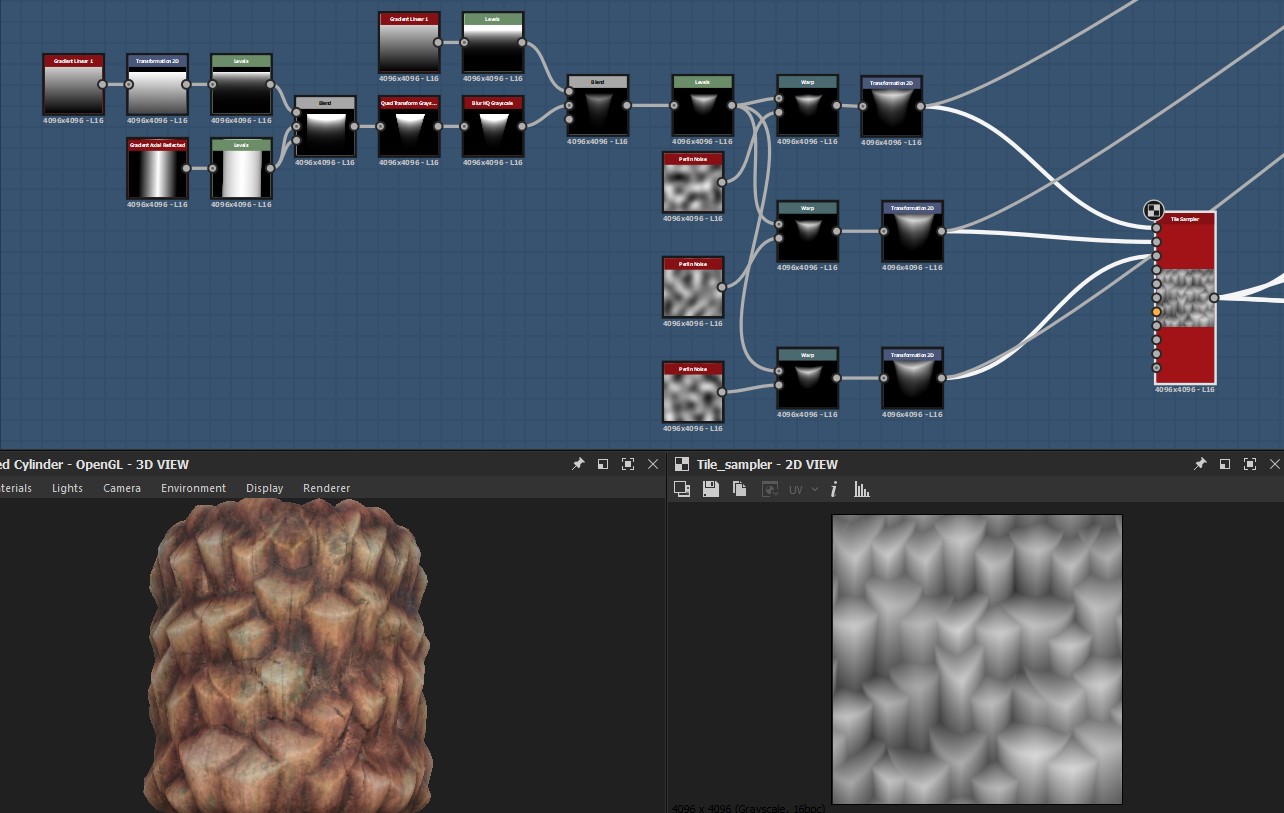Open the Camera menu in the 3D view

(x=122, y=488)
